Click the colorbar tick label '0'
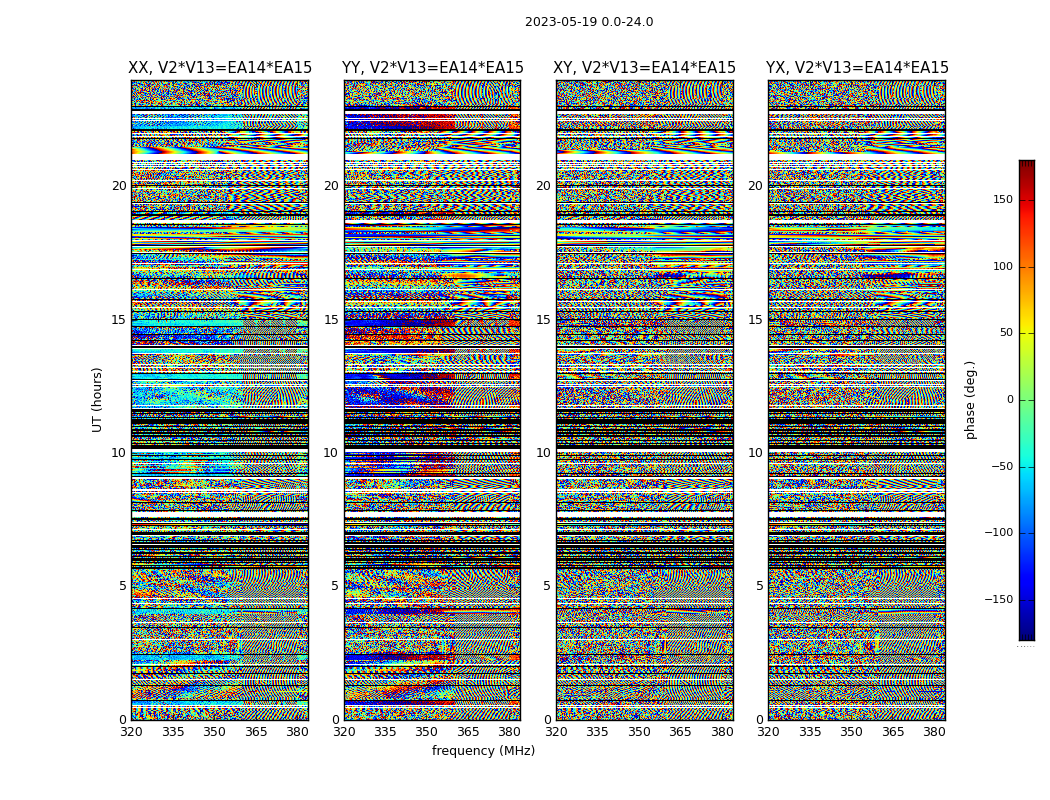 [1010, 400]
